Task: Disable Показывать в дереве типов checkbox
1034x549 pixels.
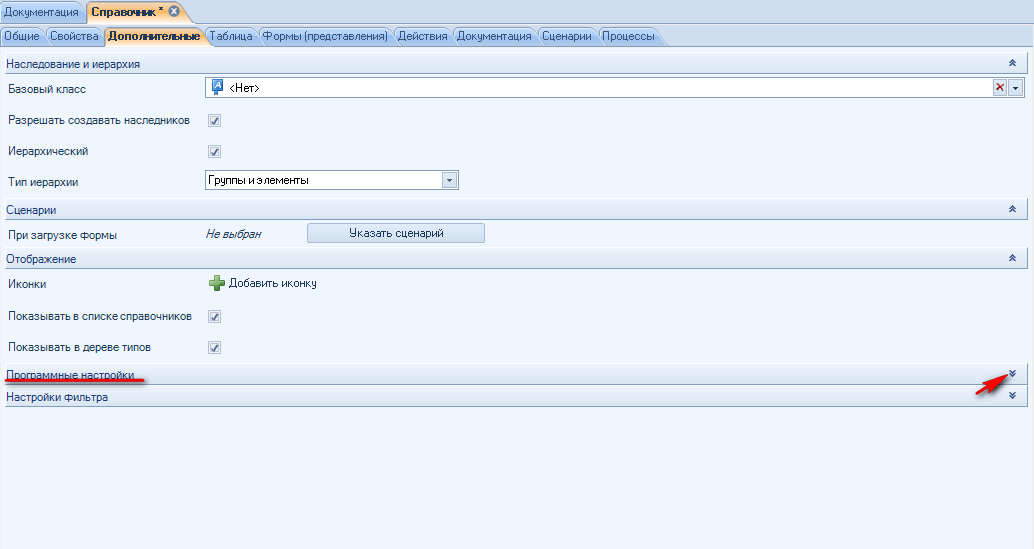Action: [214, 348]
